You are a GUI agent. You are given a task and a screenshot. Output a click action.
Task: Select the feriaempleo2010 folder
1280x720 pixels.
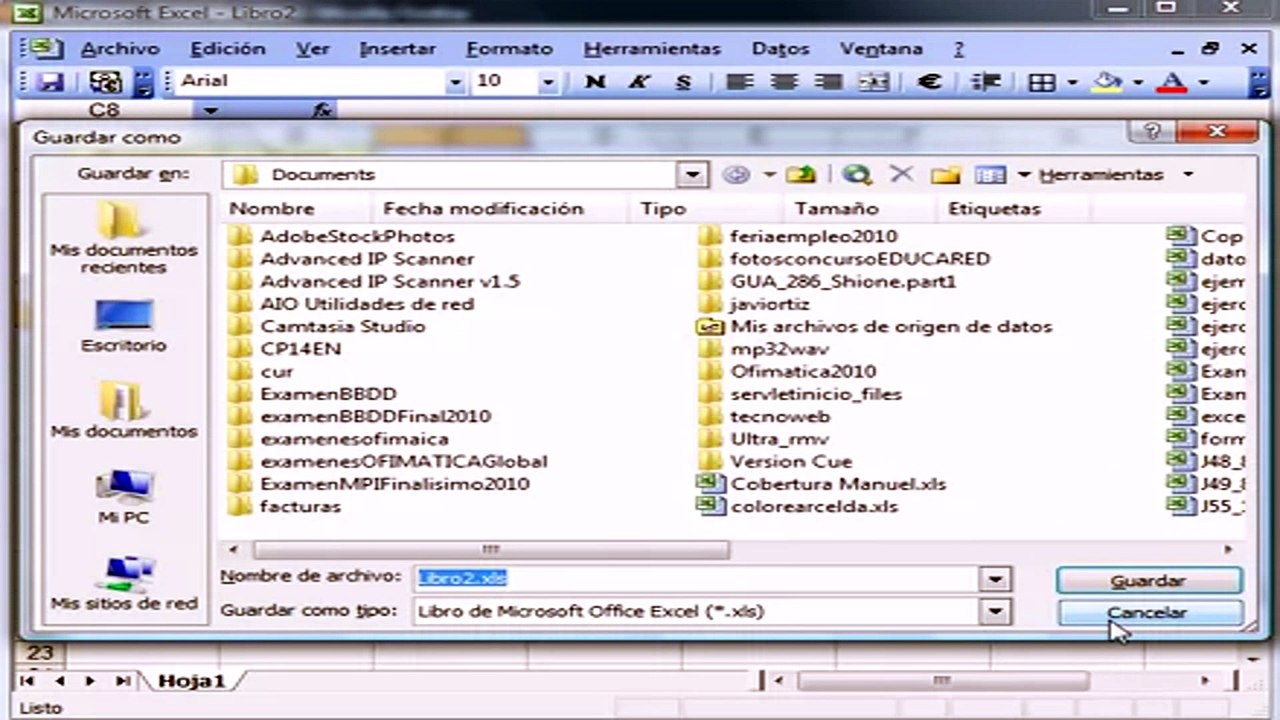click(x=798, y=237)
